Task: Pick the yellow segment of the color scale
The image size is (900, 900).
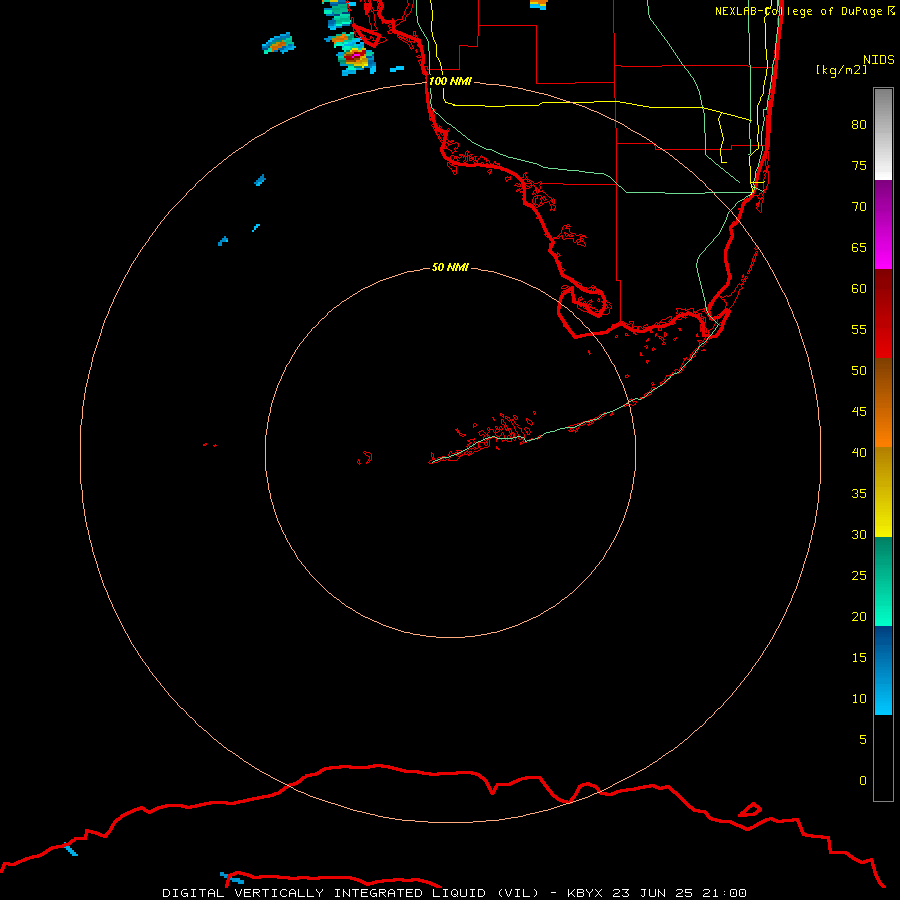Action: (883, 492)
